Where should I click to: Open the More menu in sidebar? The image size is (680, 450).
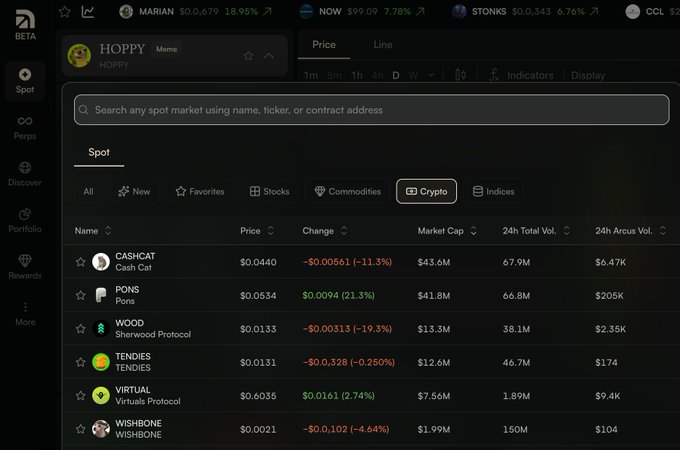(25, 314)
